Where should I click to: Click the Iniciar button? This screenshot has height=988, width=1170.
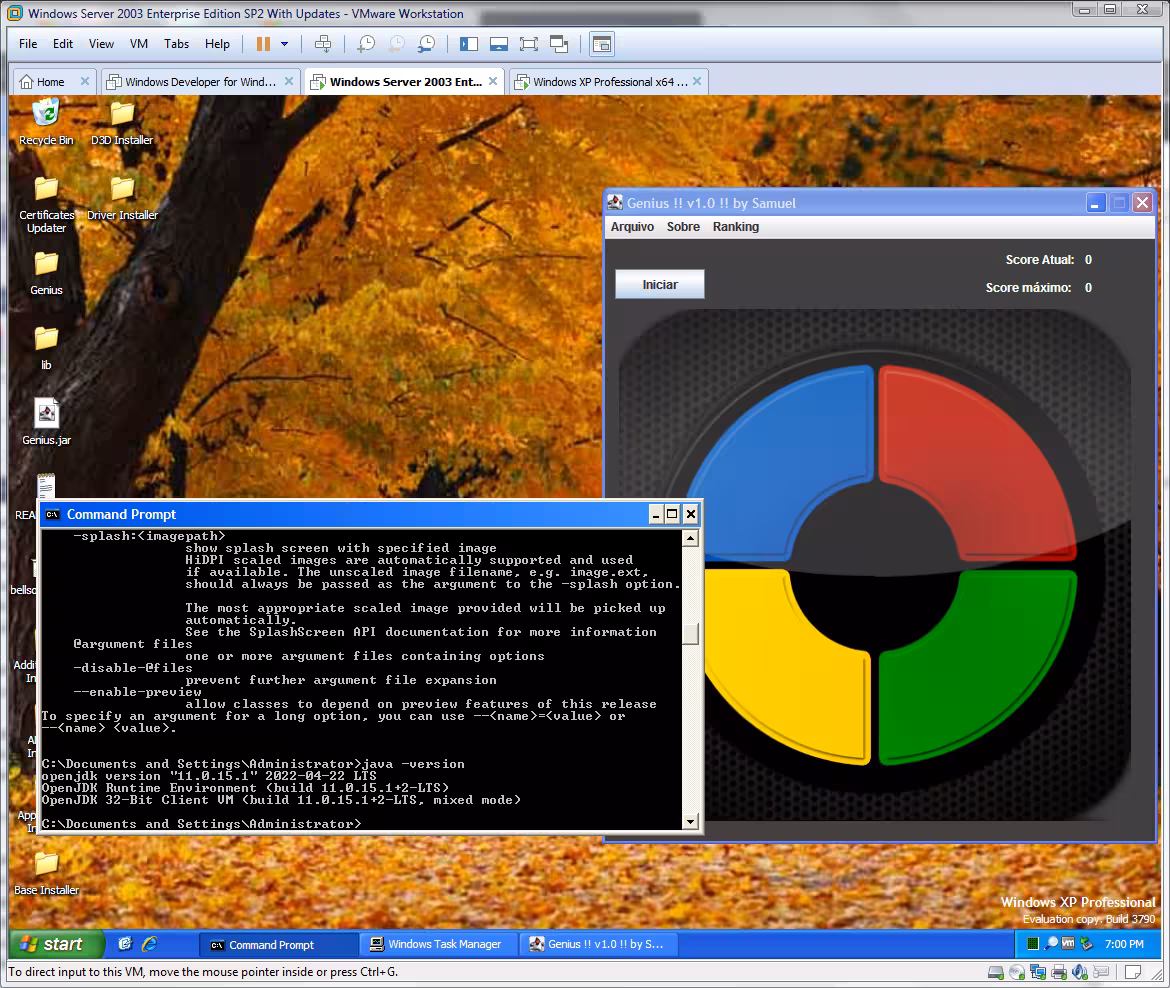pyautogui.click(x=660, y=284)
